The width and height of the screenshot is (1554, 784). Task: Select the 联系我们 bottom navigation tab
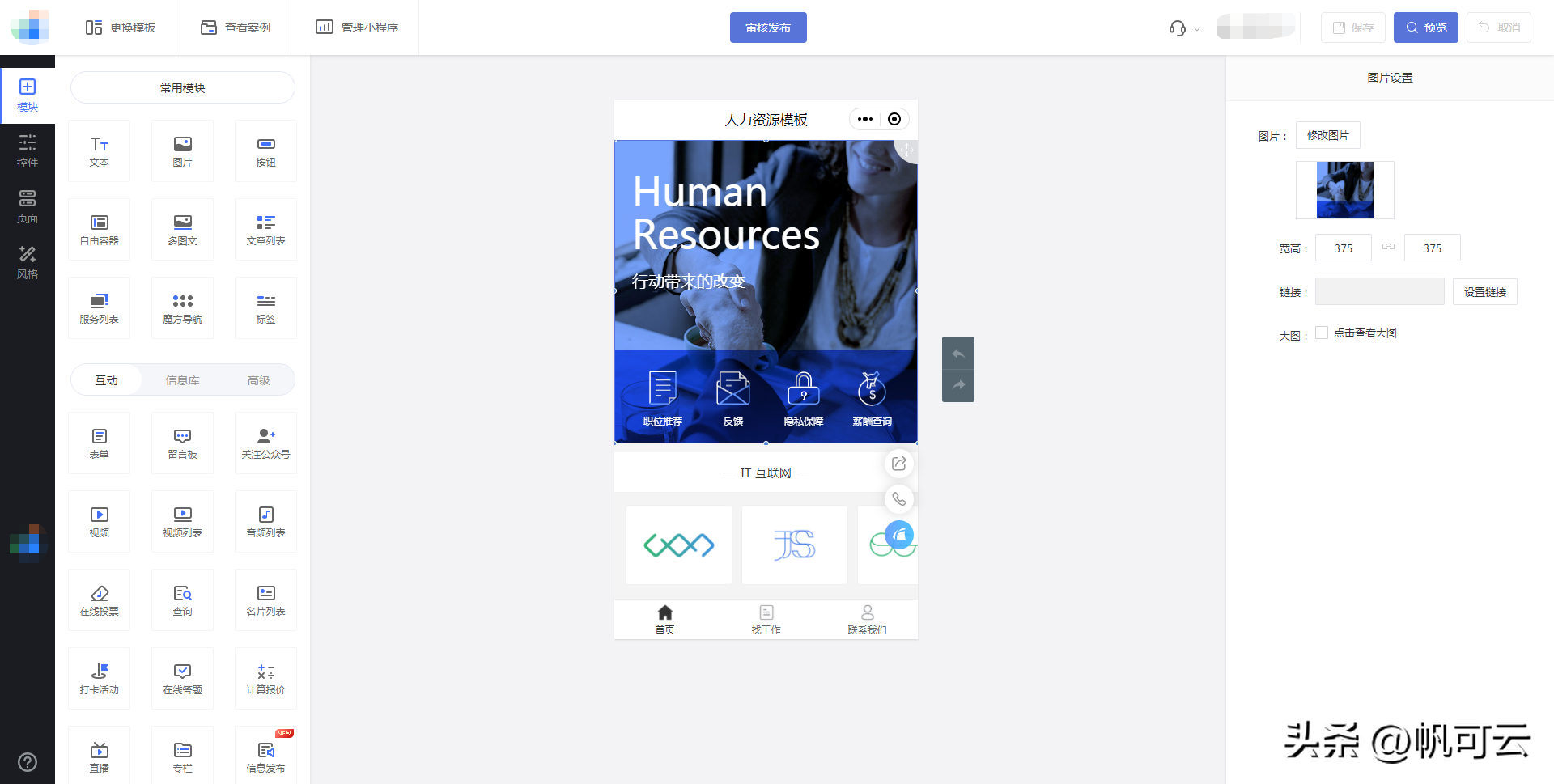(867, 620)
